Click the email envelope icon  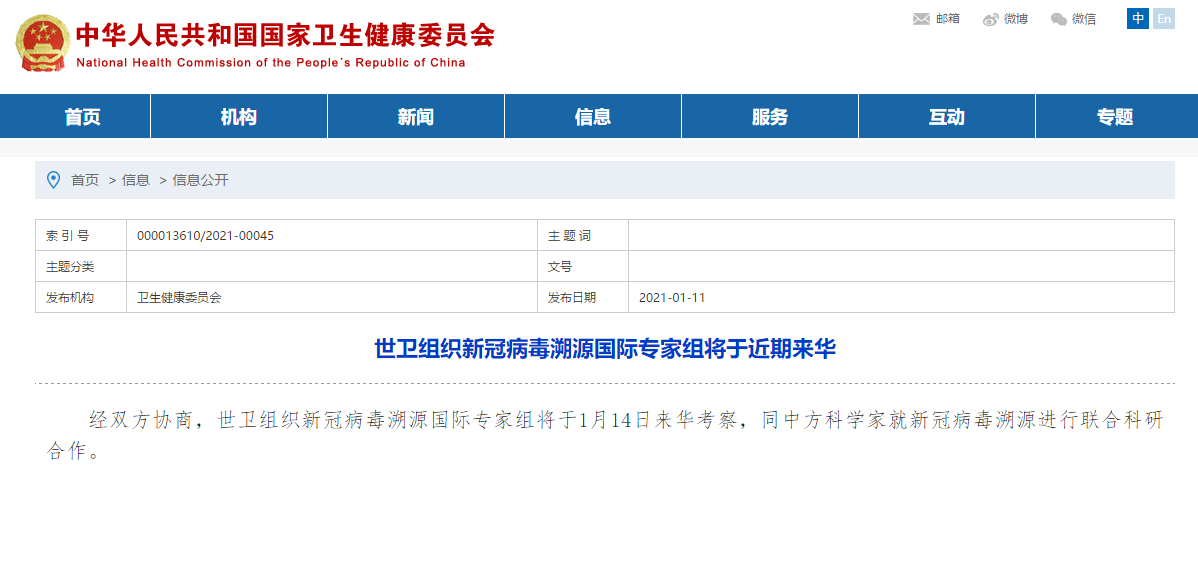coord(921,19)
